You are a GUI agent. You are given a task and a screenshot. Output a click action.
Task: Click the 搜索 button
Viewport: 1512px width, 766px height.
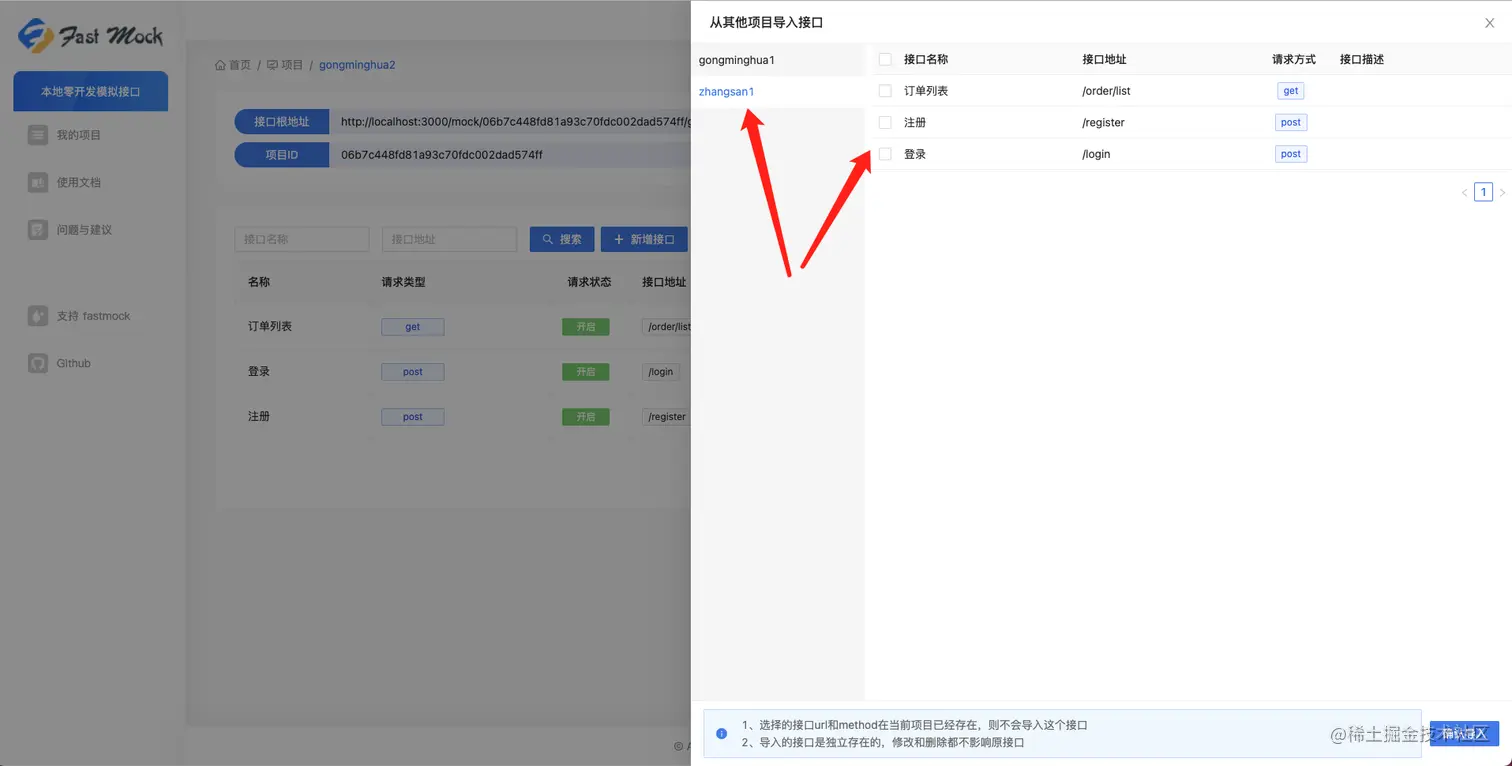pos(562,239)
